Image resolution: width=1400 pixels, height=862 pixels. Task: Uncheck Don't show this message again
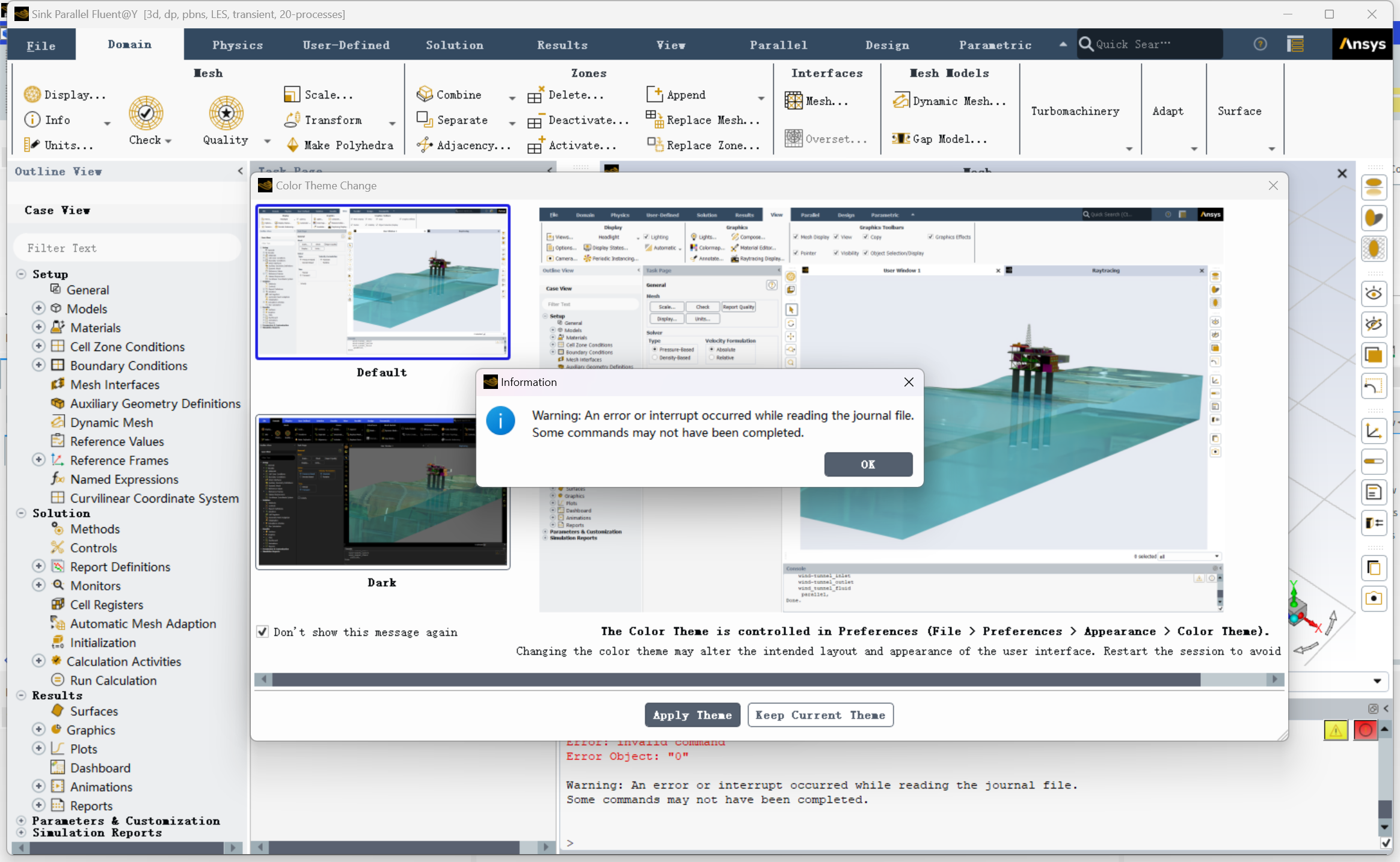click(x=262, y=631)
